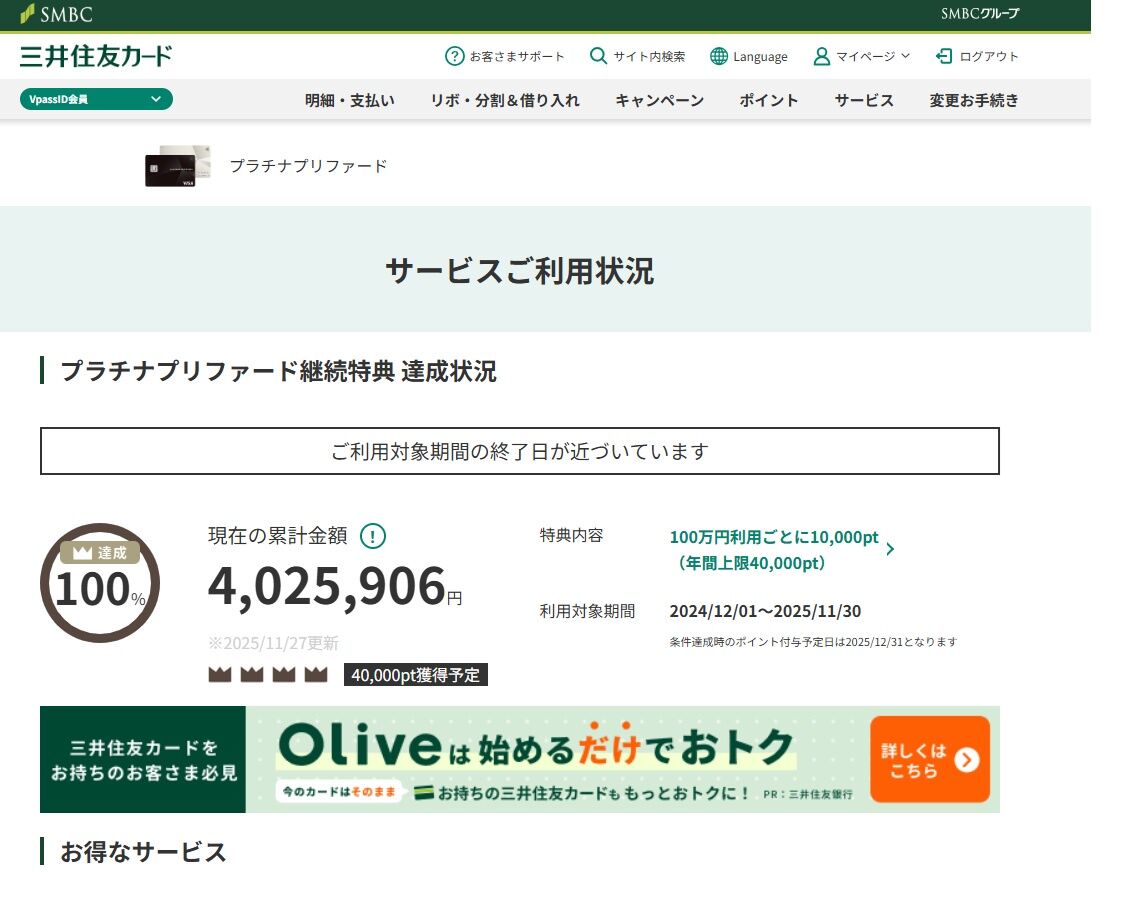Open the chevron next to 特典内容 details
Image resolution: width=1121 pixels, height=899 pixels.
click(890, 549)
